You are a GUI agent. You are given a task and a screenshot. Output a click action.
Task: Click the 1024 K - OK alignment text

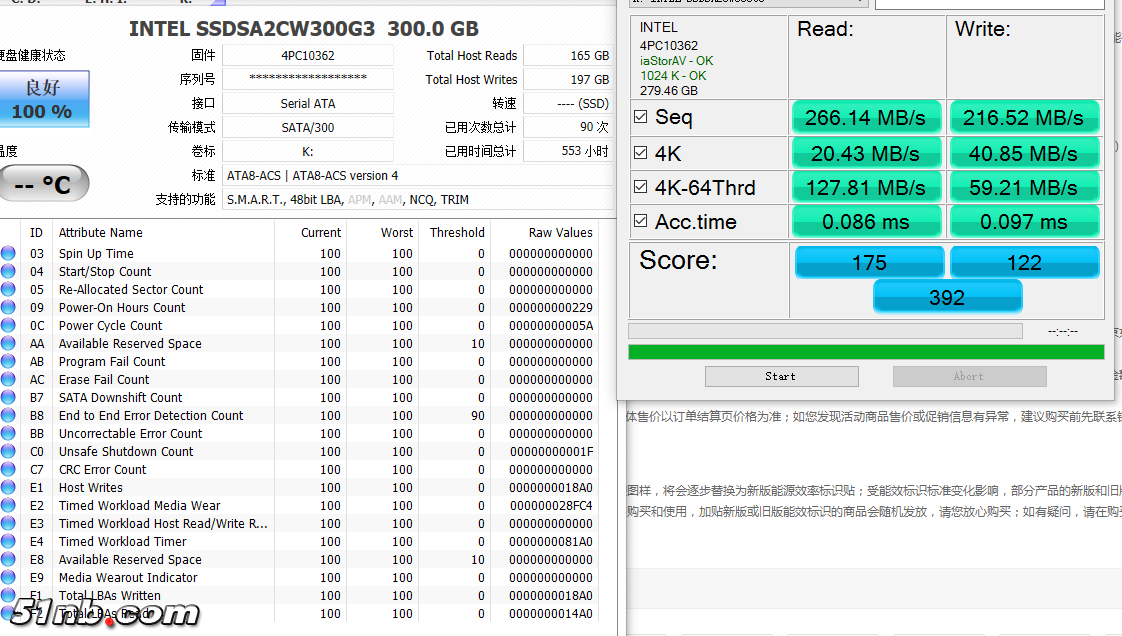[673, 76]
